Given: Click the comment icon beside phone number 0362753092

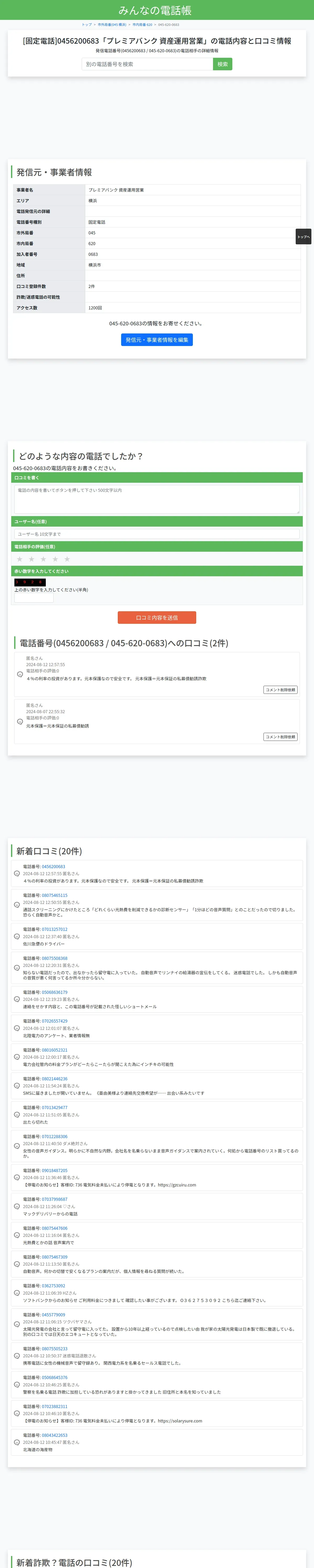Looking at the screenshot, I should (17, 1293).
